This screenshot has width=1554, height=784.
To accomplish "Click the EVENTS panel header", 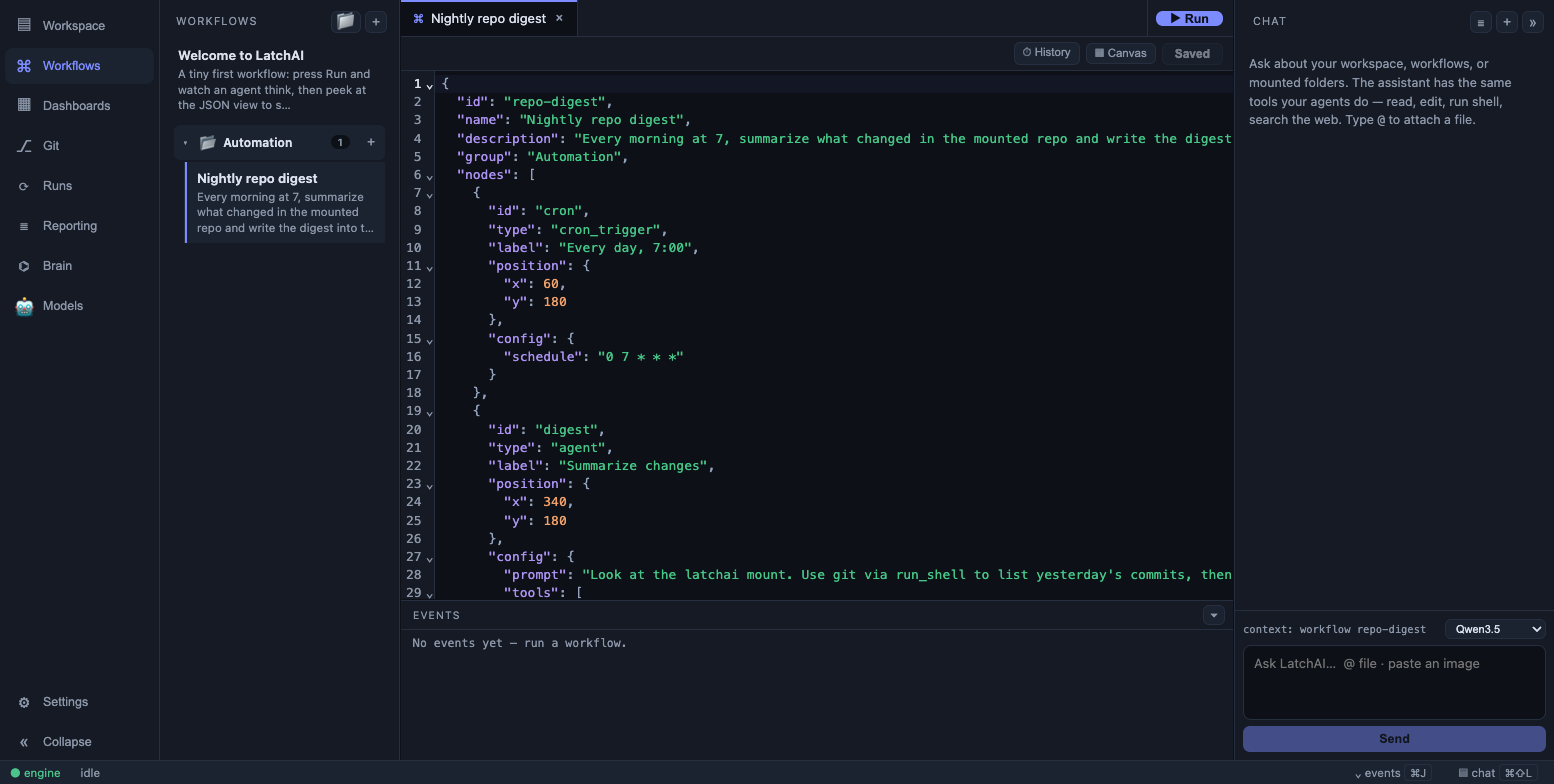I will [436, 615].
